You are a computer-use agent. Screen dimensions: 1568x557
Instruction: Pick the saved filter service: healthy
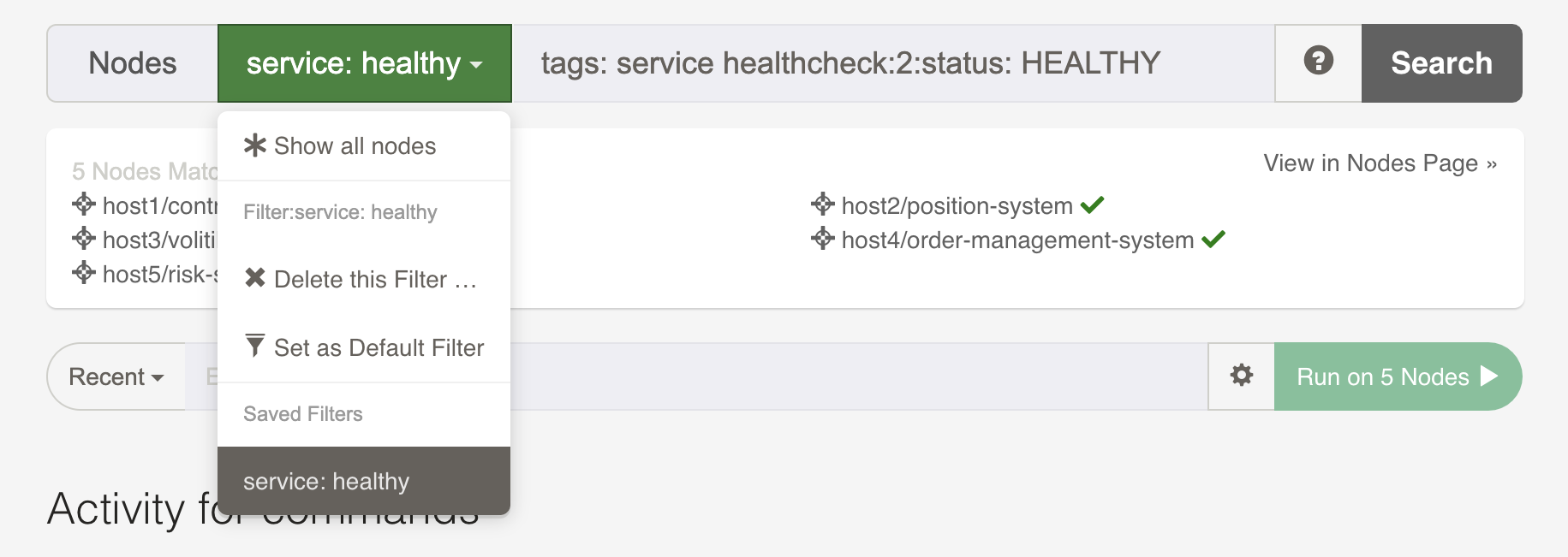(364, 481)
